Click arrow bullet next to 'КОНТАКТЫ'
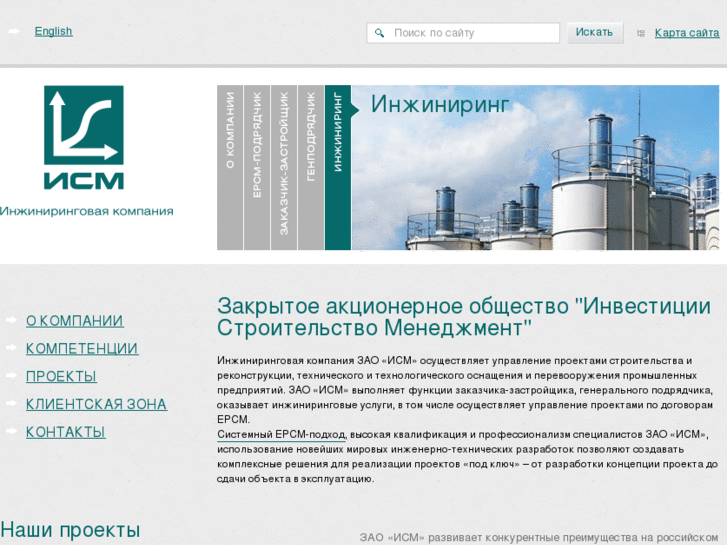The width and height of the screenshot is (727, 545). (x=12, y=431)
